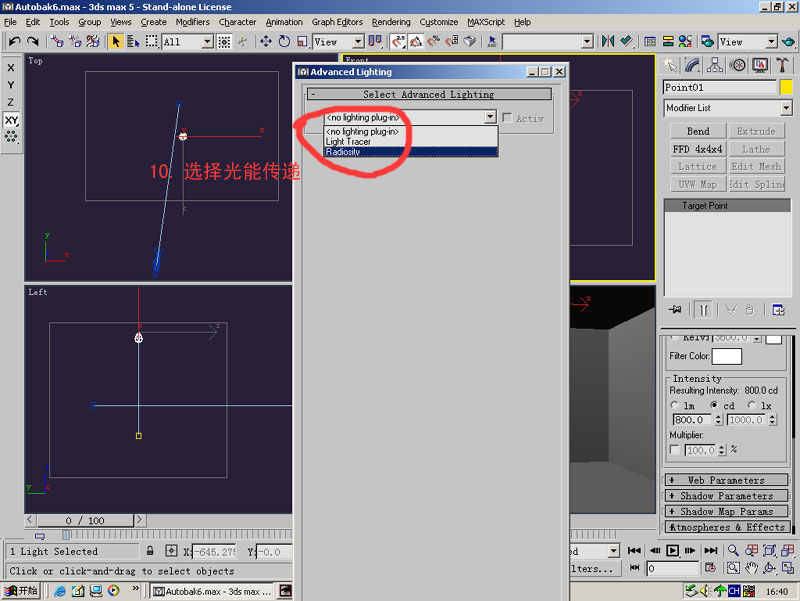Image resolution: width=800 pixels, height=601 pixels.
Task: Open the Hierarchy command panel tab
Action: (715, 65)
